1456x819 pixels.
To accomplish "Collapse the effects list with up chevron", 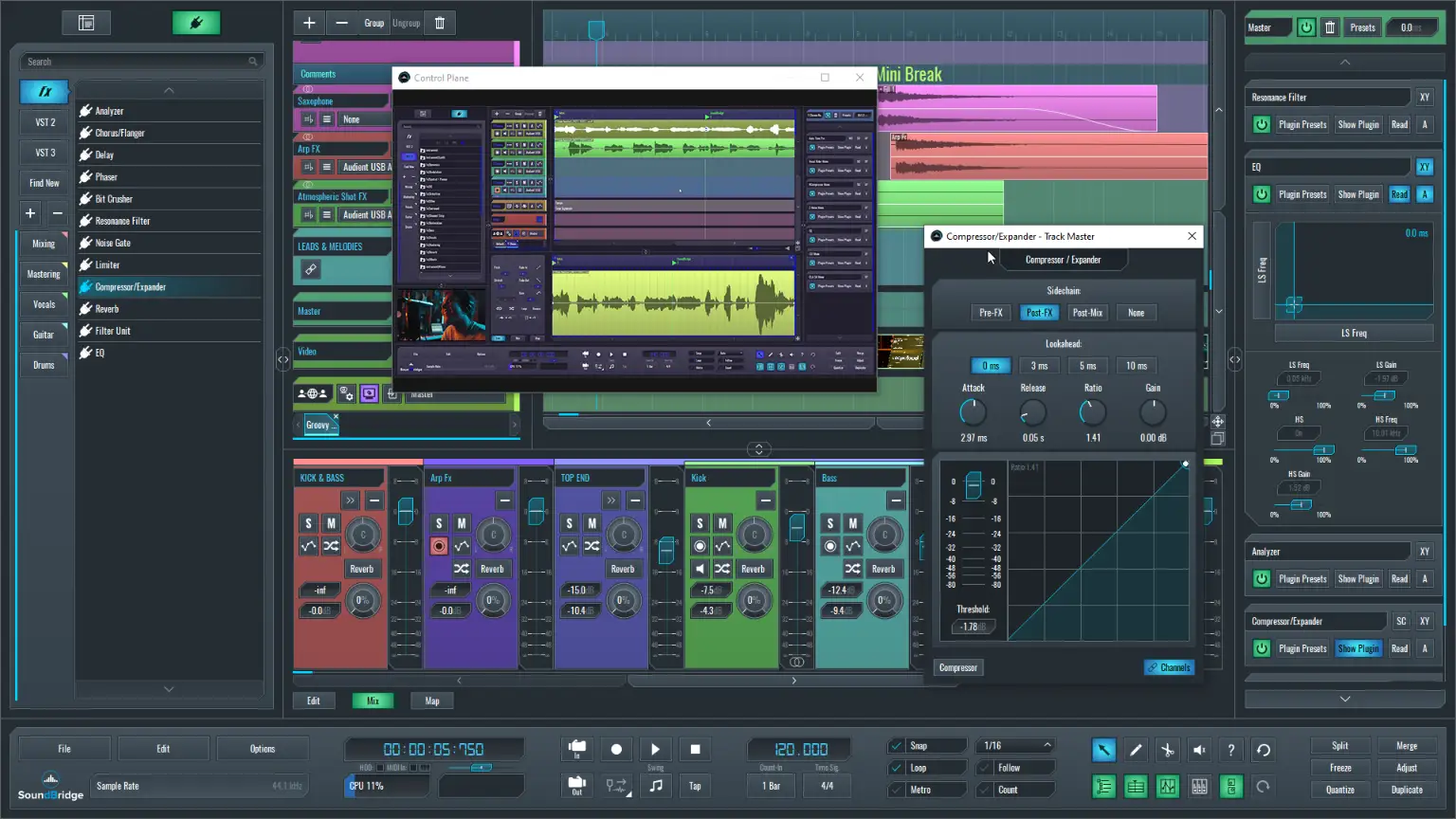I will pos(169,91).
